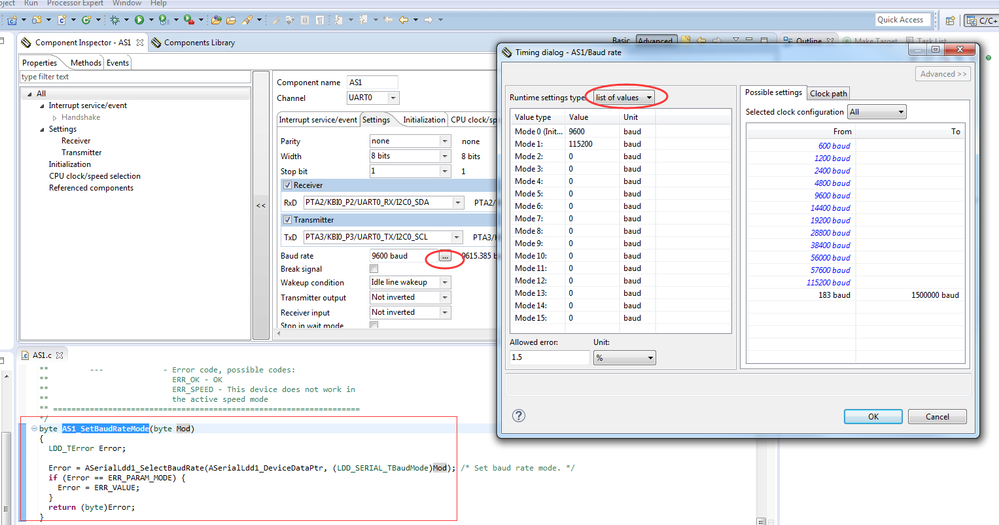Toggle the Stop in wait mode checkbox
This screenshot has width=999, height=525.
point(374,325)
